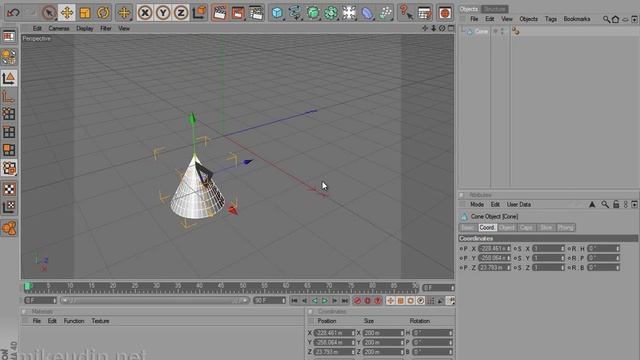
Task: Click frame 45 on timeline ruler
Action: click(221, 287)
